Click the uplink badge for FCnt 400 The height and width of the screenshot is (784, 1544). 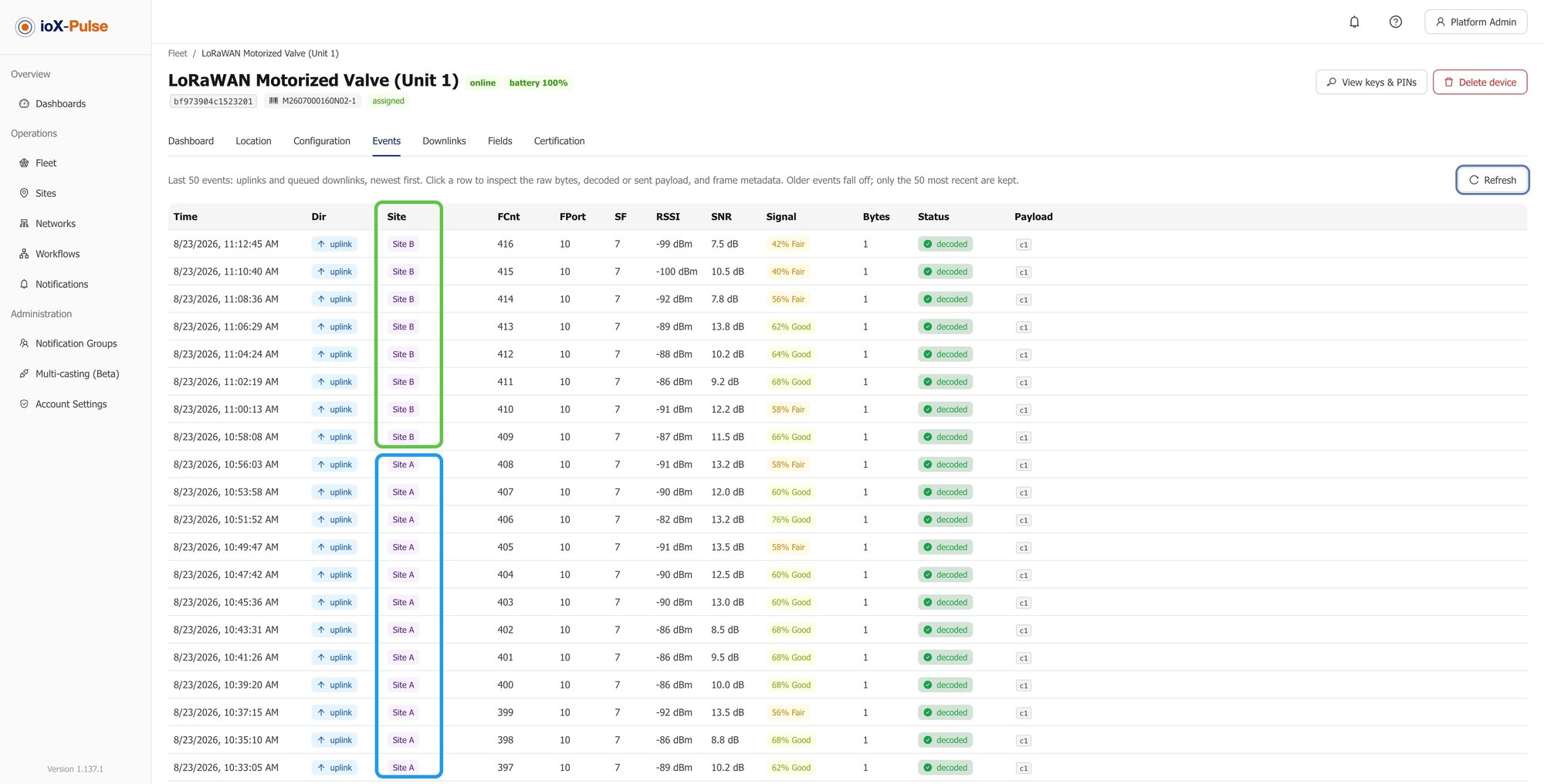coord(334,685)
